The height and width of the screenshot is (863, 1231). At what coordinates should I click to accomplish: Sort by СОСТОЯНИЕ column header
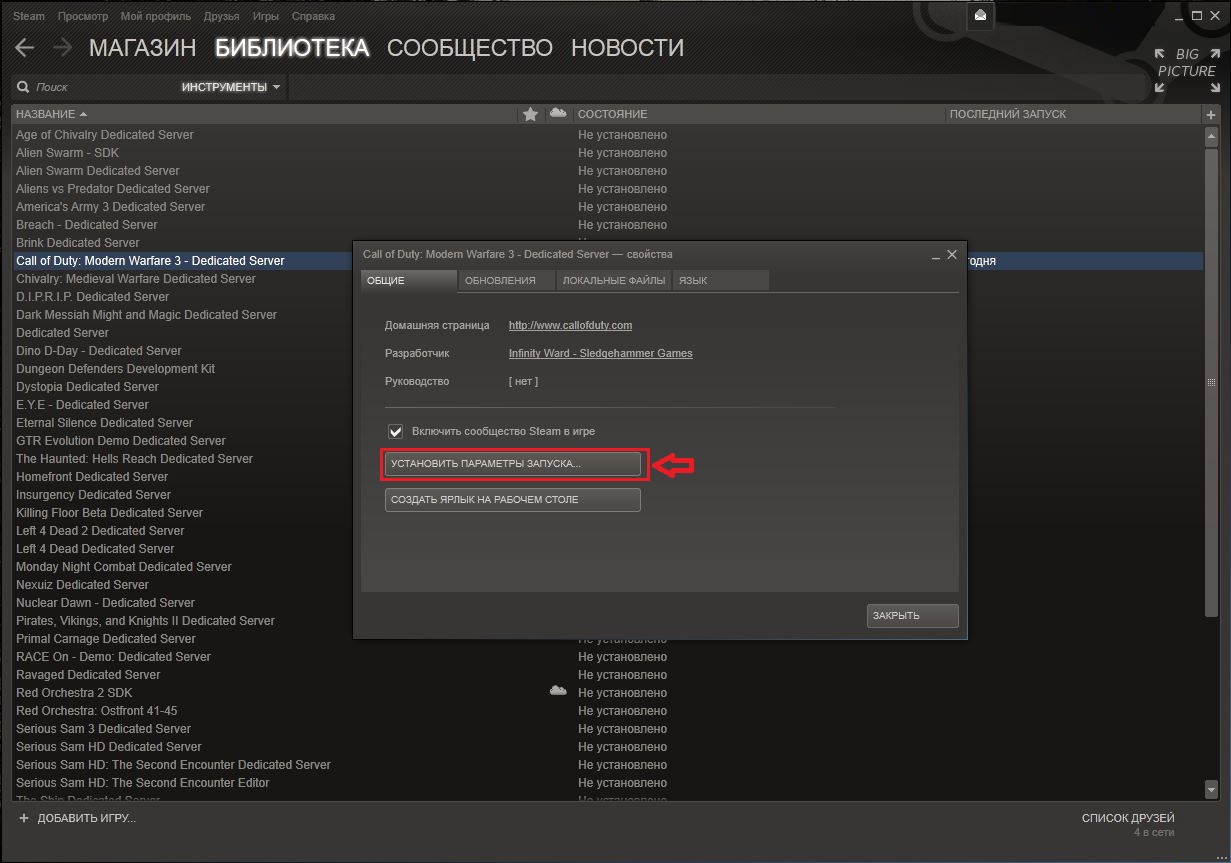(x=612, y=114)
